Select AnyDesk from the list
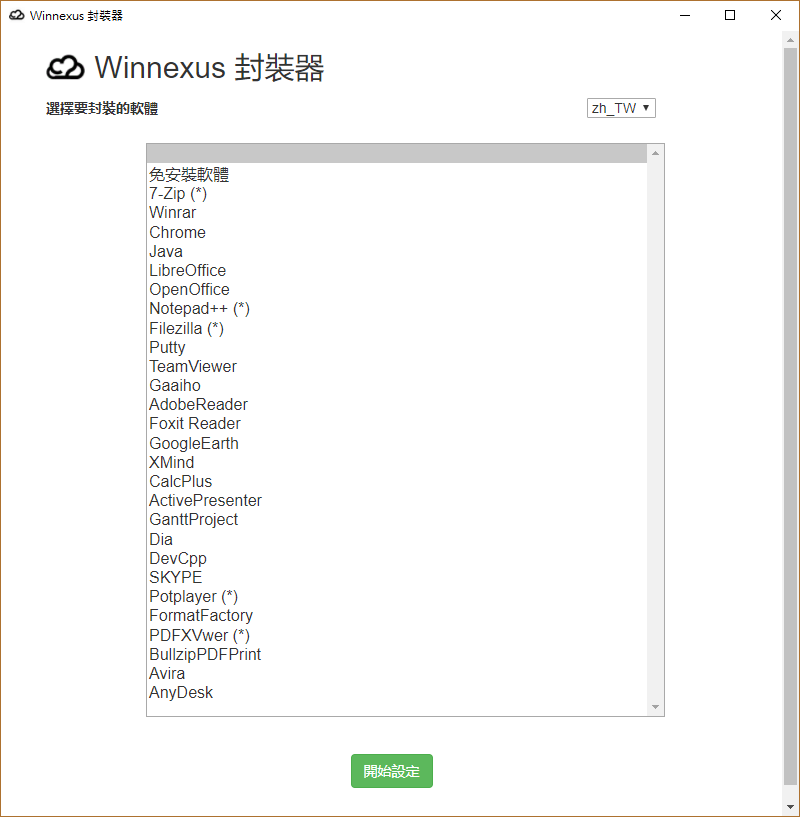 tap(397, 692)
